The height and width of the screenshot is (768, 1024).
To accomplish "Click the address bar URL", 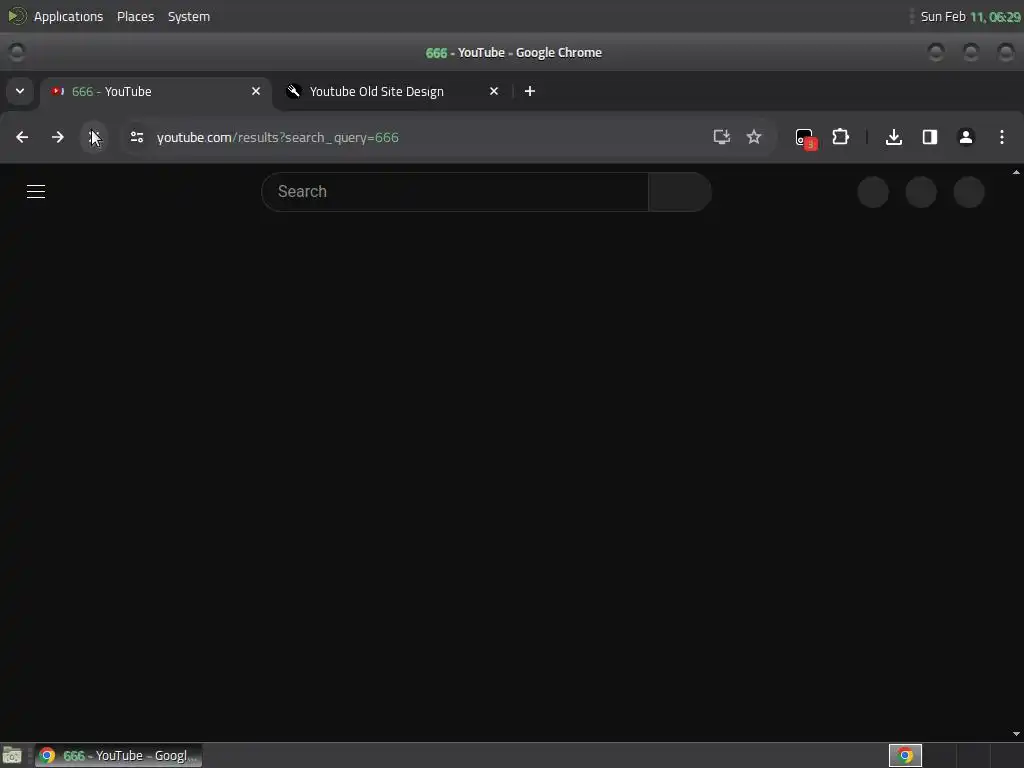I will click(x=278, y=137).
